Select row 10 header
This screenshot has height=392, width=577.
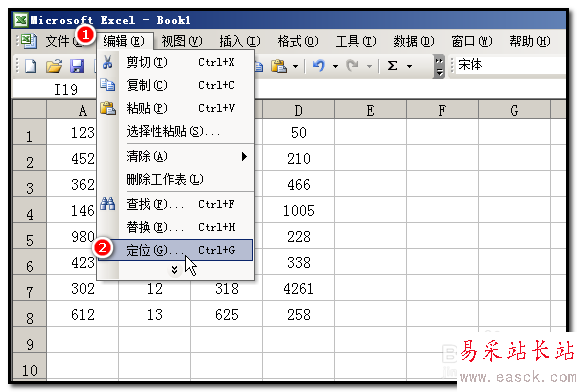click(x=29, y=366)
